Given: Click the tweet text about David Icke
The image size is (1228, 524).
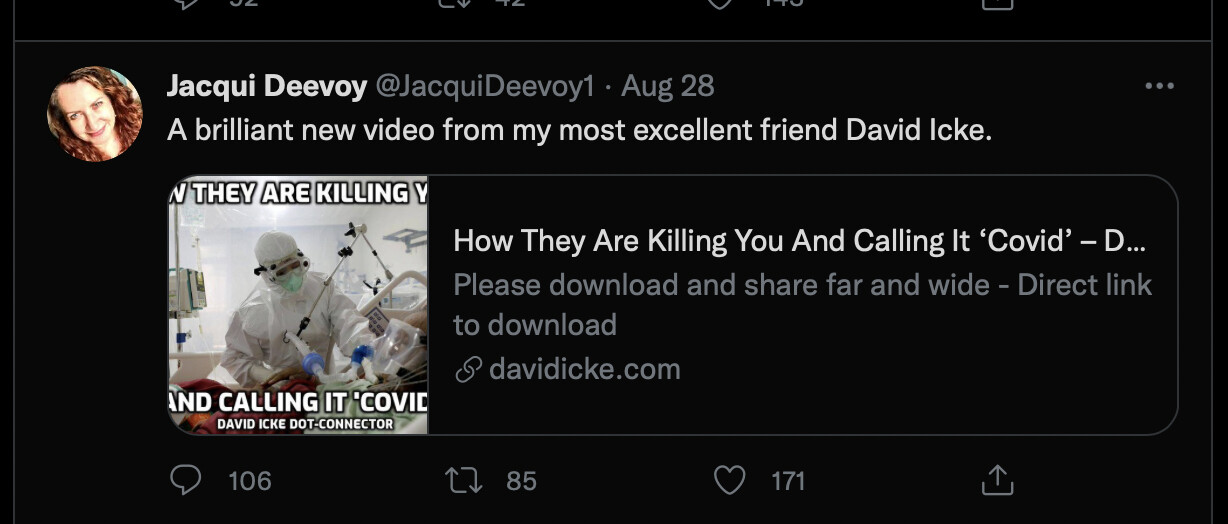Looking at the screenshot, I should (579, 130).
